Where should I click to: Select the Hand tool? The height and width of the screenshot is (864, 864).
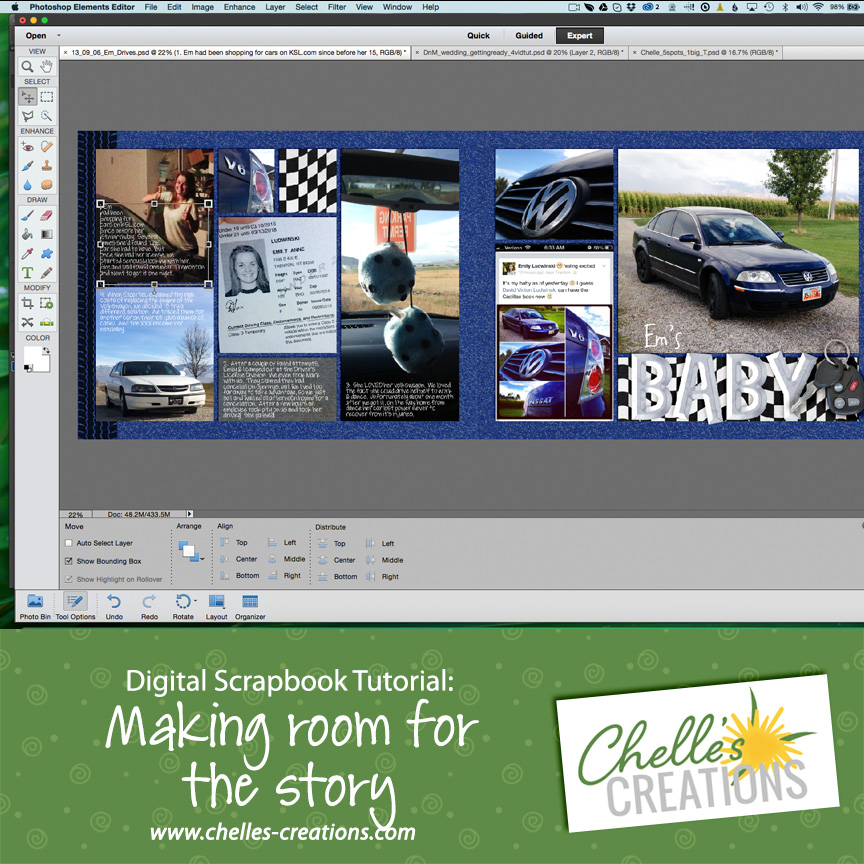[47, 67]
